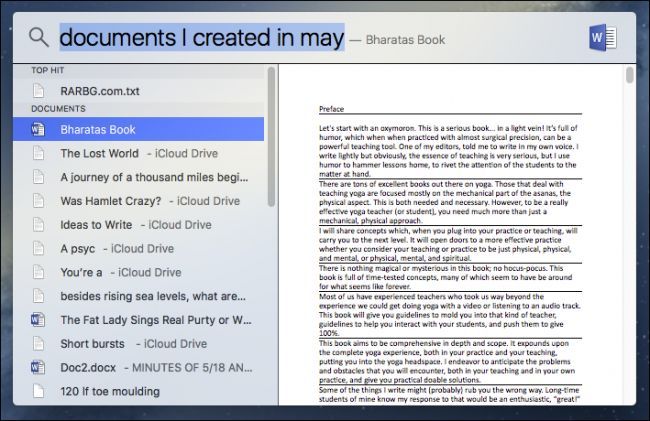Select the Bharatas Book result
Viewport: 650px width, 421px height.
(x=138, y=129)
